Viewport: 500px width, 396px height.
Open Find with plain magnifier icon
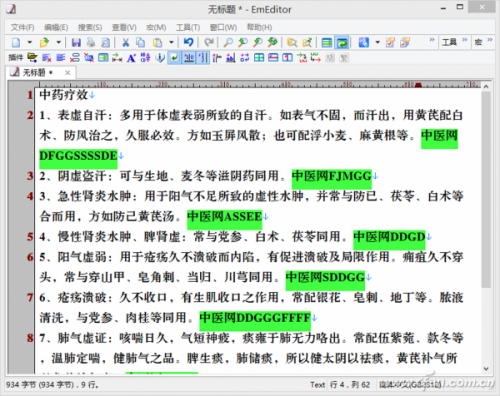(x=228, y=42)
